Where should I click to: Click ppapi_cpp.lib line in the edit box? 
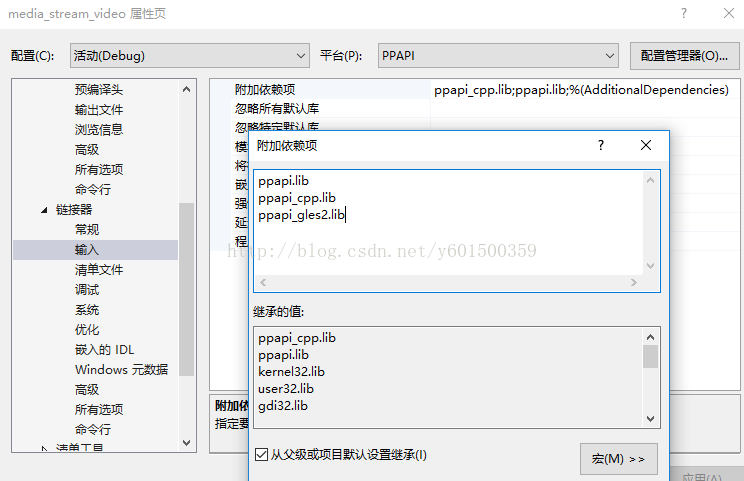[297, 198]
